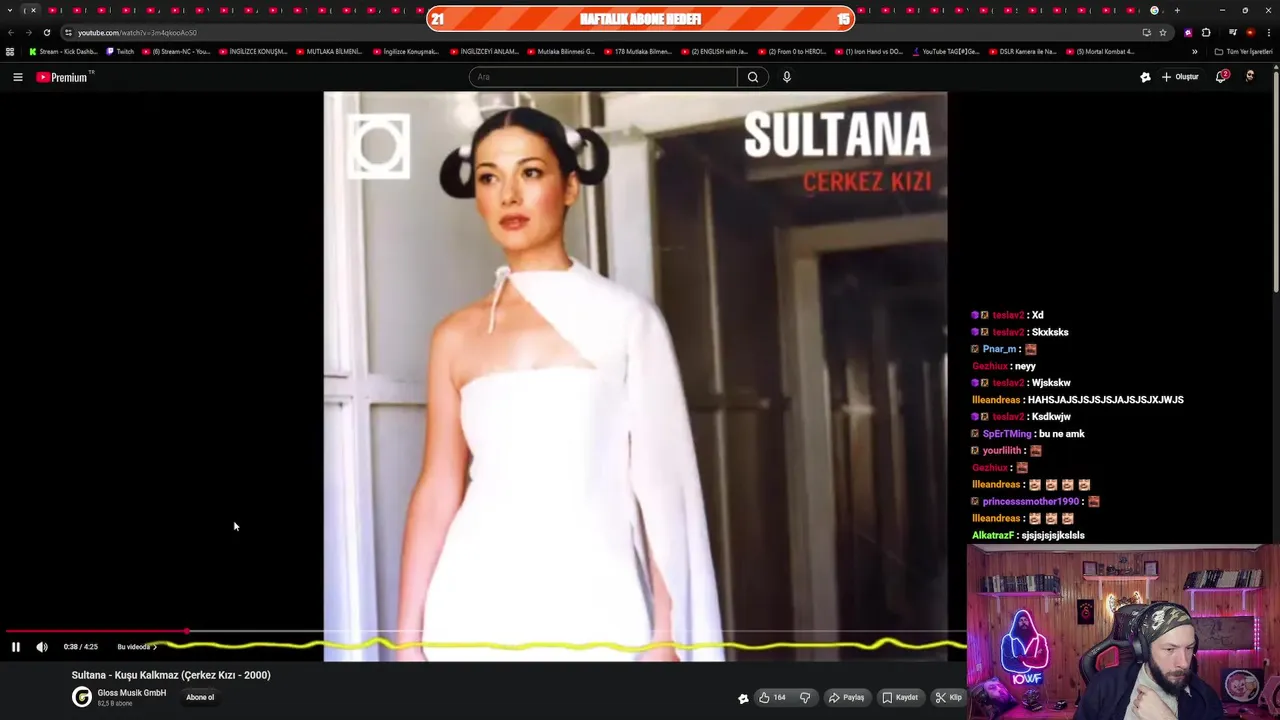Expand hidden bookmarks with double chevron
The image size is (1280, 720).
1194,51
